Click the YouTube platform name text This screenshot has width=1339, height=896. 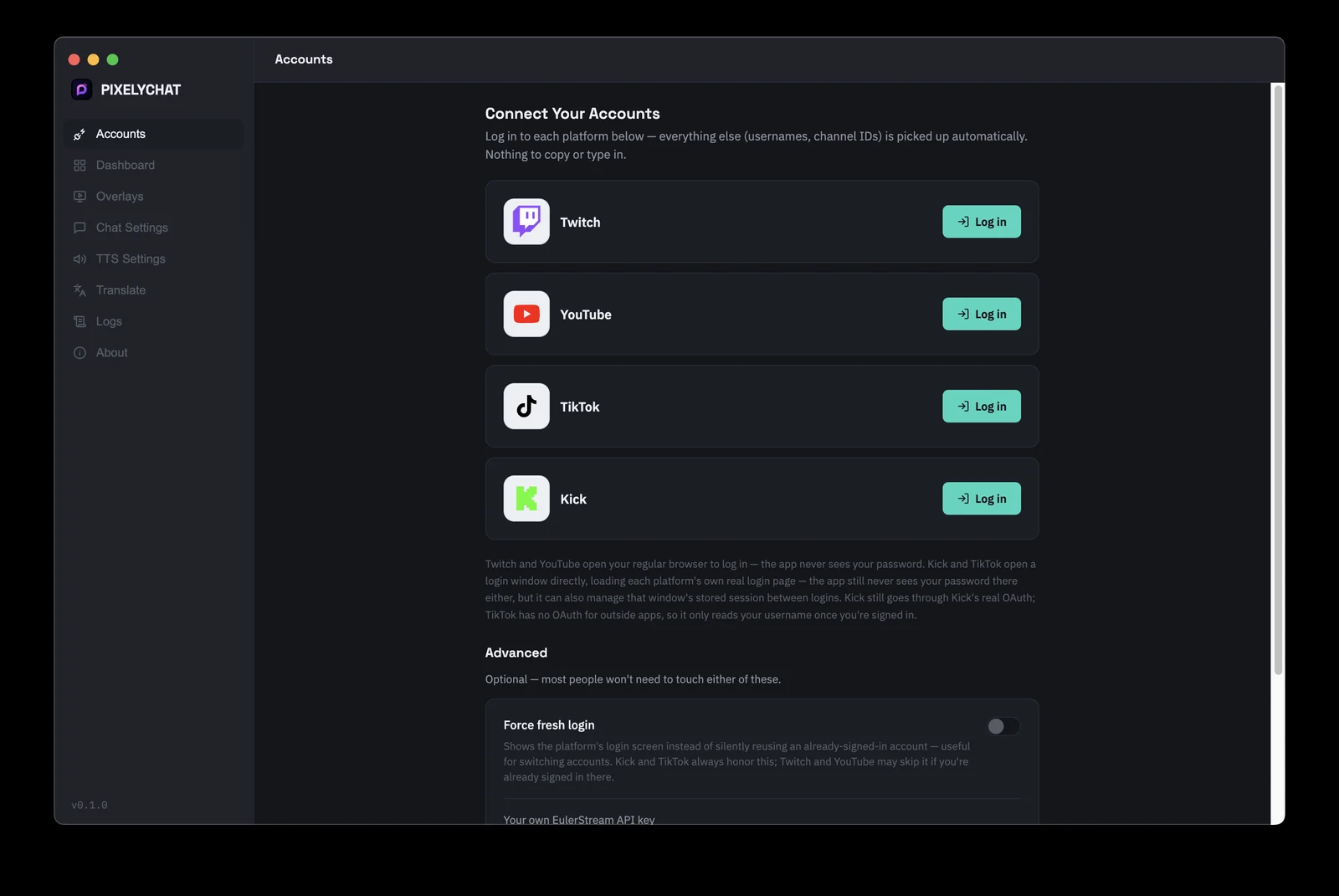click(586, 315)
